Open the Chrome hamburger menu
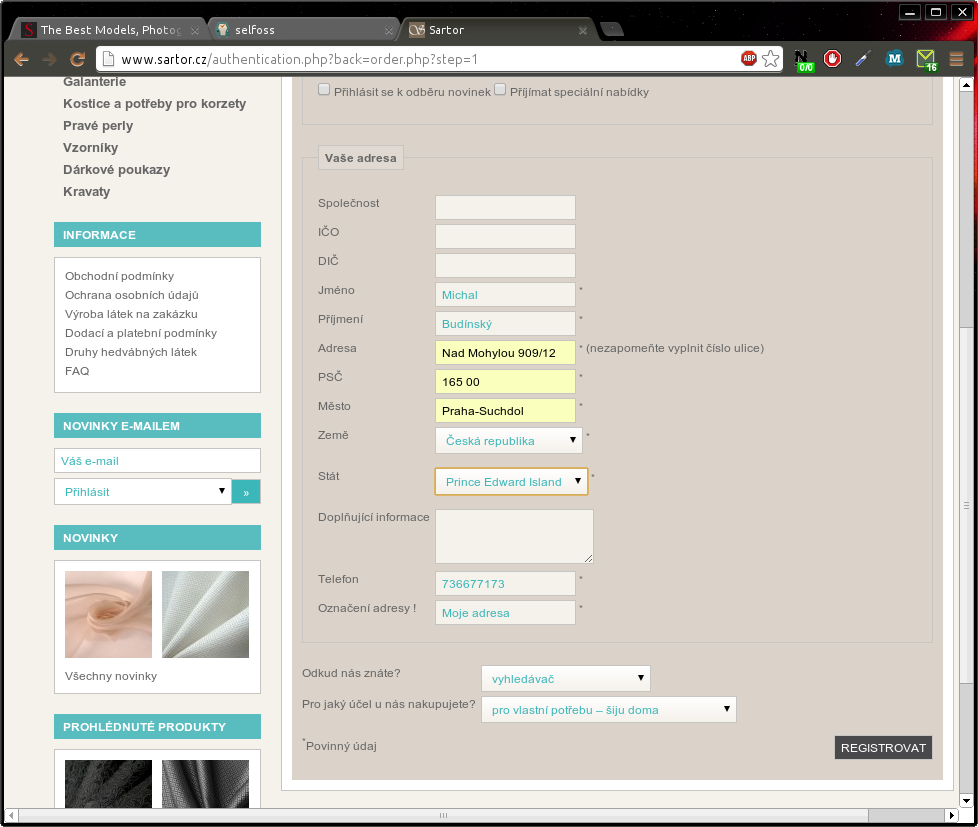The width and height of the screenshot is (978, 827). tap(956, 59)
